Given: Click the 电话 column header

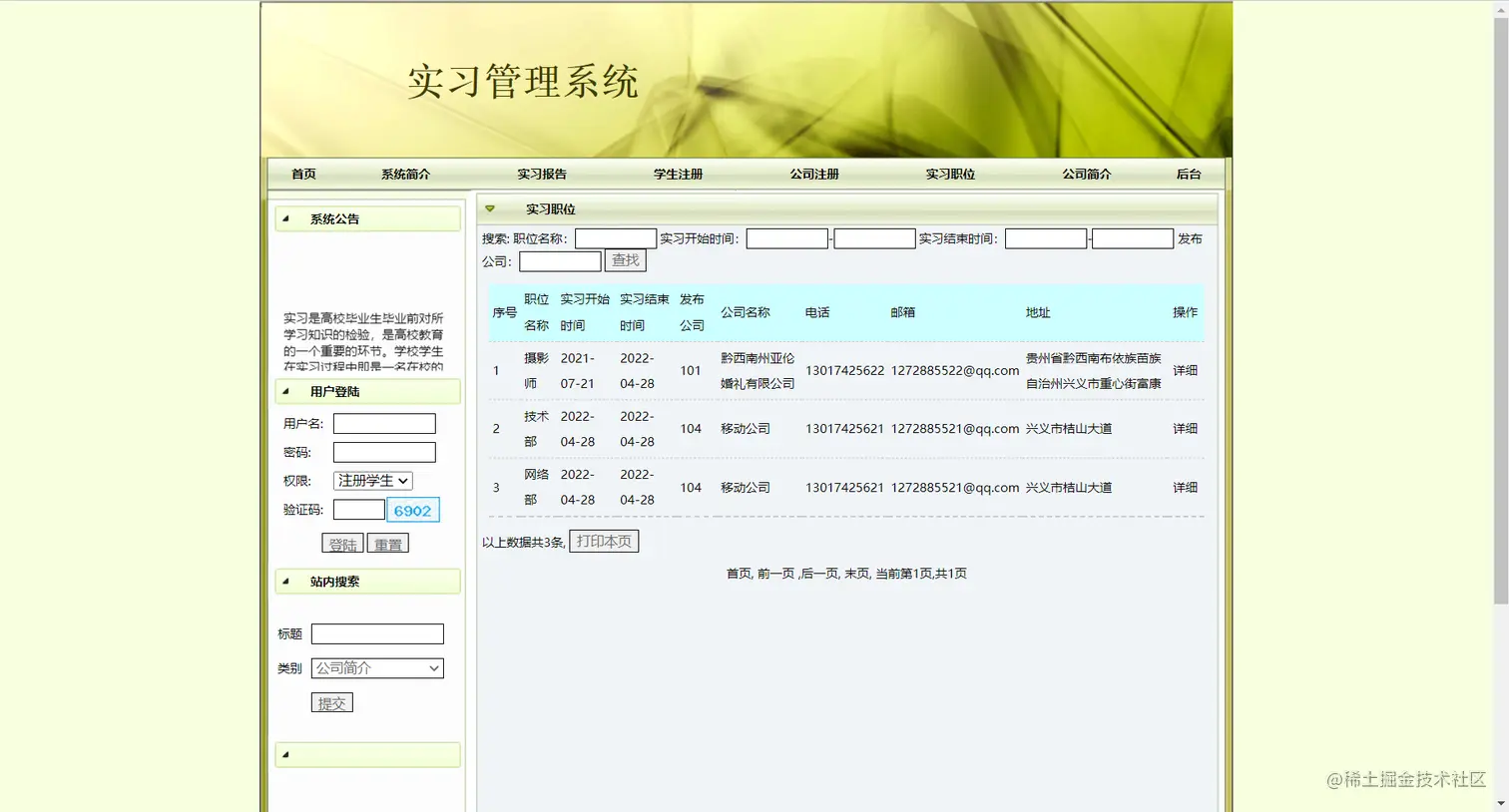Looking at the screenshot, I should [x=817, y=312].
